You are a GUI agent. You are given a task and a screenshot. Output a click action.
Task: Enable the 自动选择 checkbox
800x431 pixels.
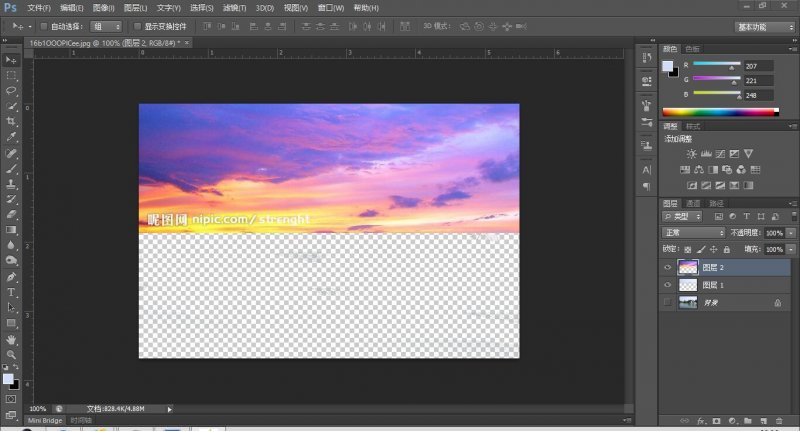[44, 26]
